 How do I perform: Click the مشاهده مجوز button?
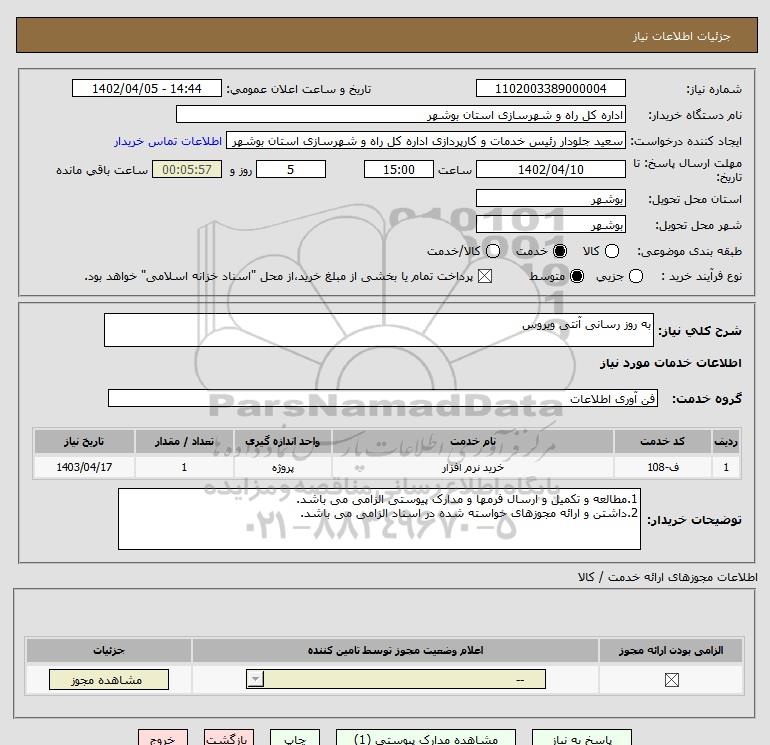click(x=109, y=680)
